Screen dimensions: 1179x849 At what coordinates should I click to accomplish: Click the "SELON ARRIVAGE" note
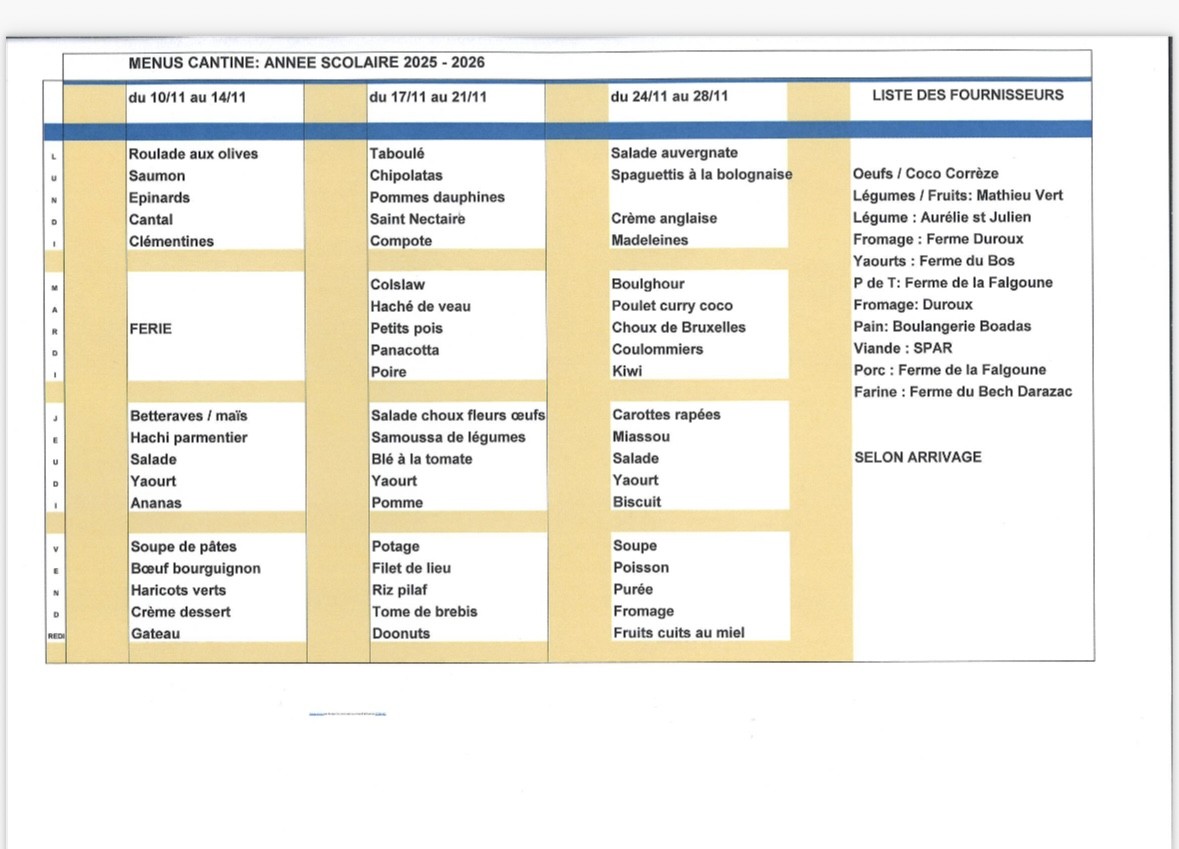click(x=917, y=457)
